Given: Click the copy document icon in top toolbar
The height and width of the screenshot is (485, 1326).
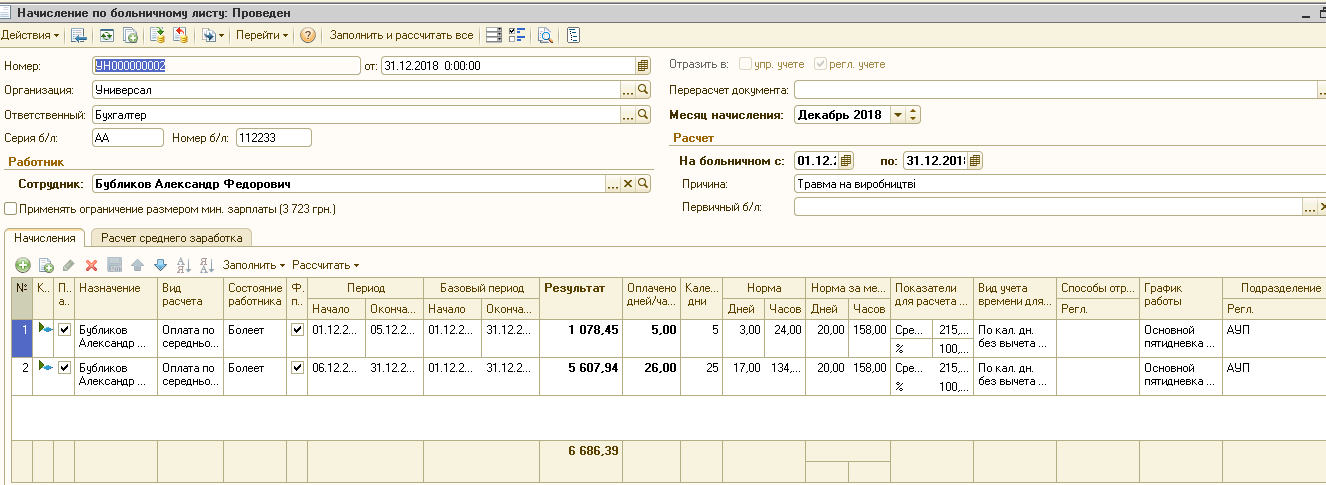Looking at the screenshot, I should click(130, 35).
